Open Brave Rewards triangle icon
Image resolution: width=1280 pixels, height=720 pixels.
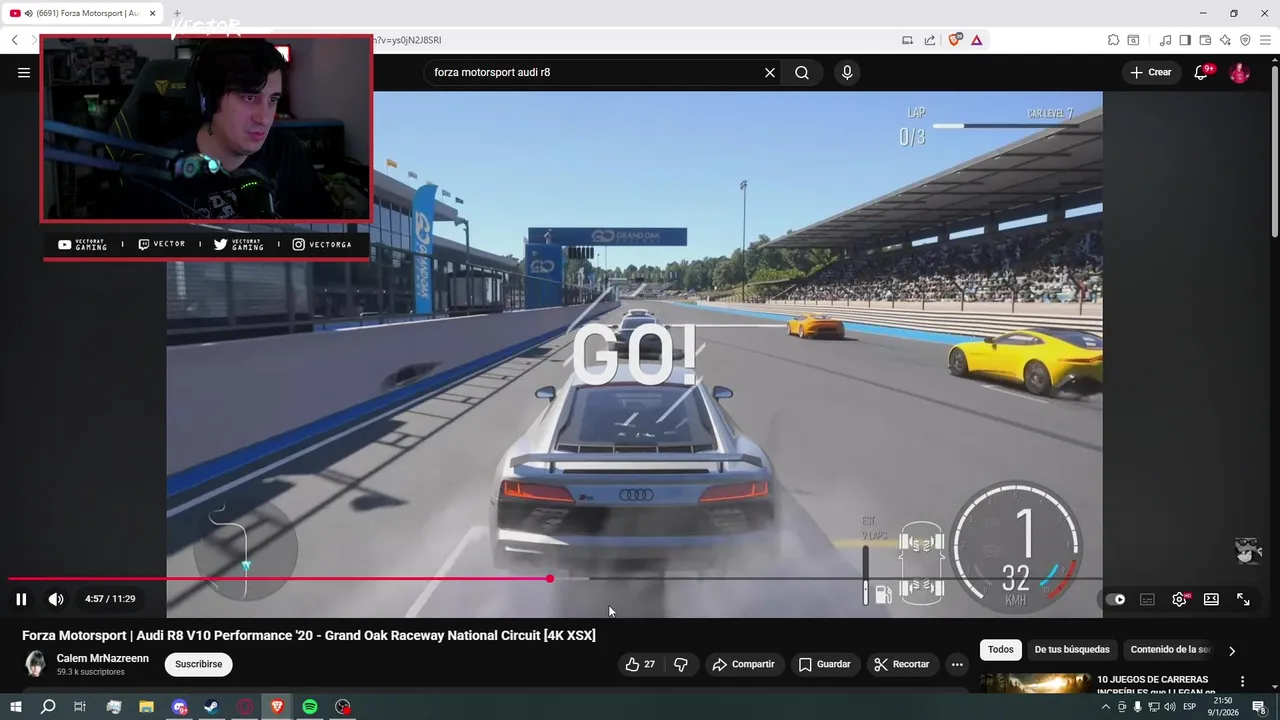[x=976, y=40]
